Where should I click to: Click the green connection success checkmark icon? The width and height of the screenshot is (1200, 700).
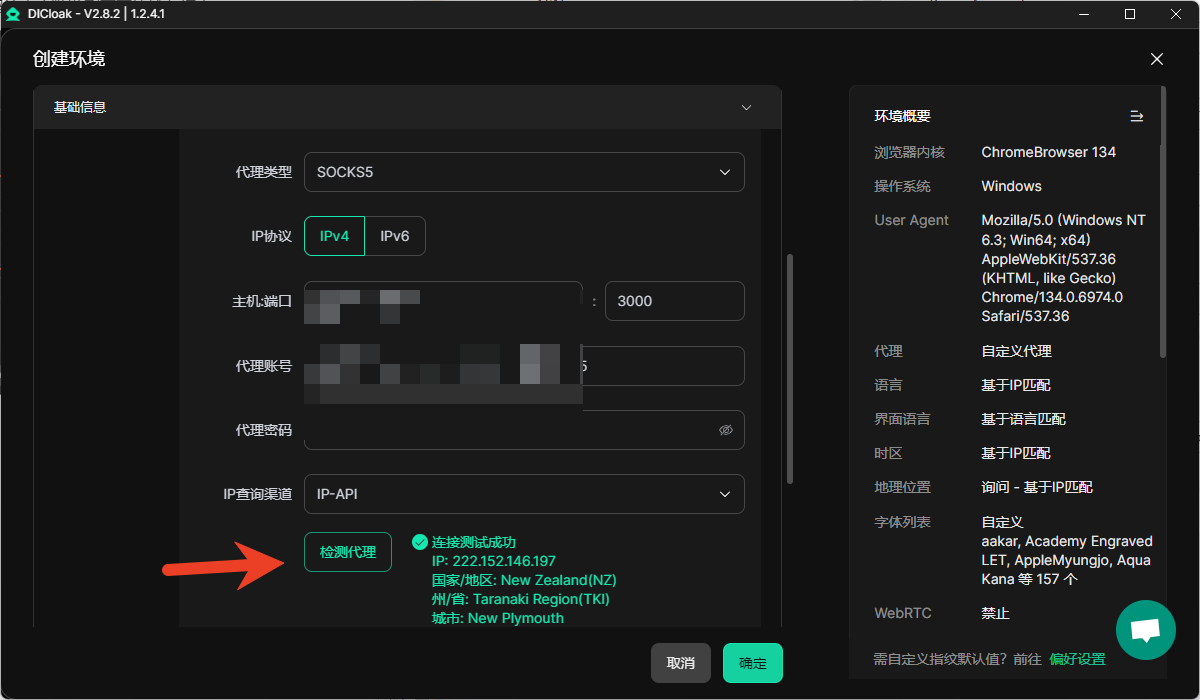click(x=420, y=542)
